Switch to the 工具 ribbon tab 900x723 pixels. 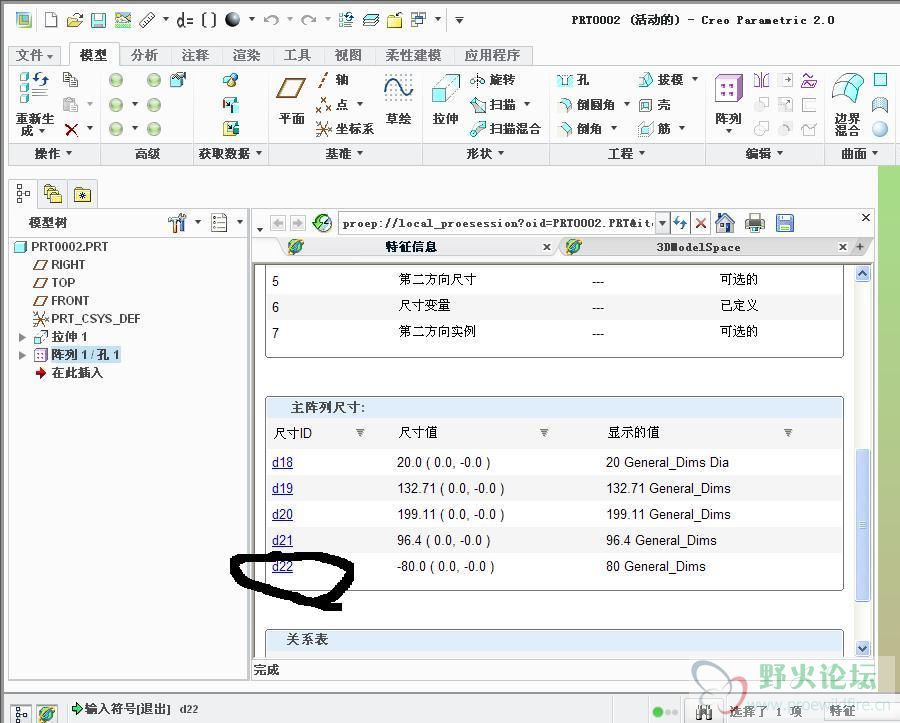tap(297, 55)
